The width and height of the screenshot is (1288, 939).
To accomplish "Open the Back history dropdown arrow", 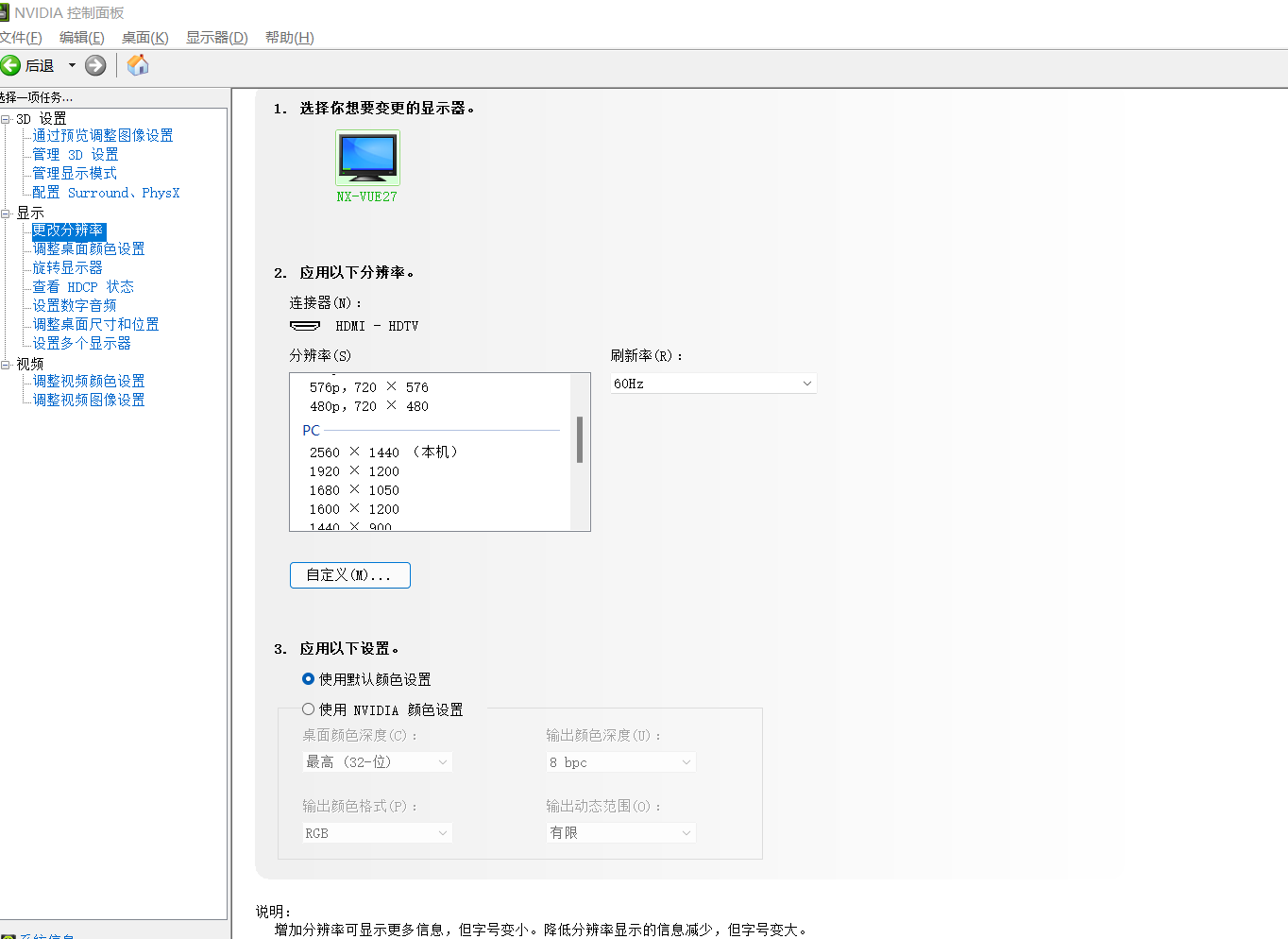I will [x=72, y=65].
